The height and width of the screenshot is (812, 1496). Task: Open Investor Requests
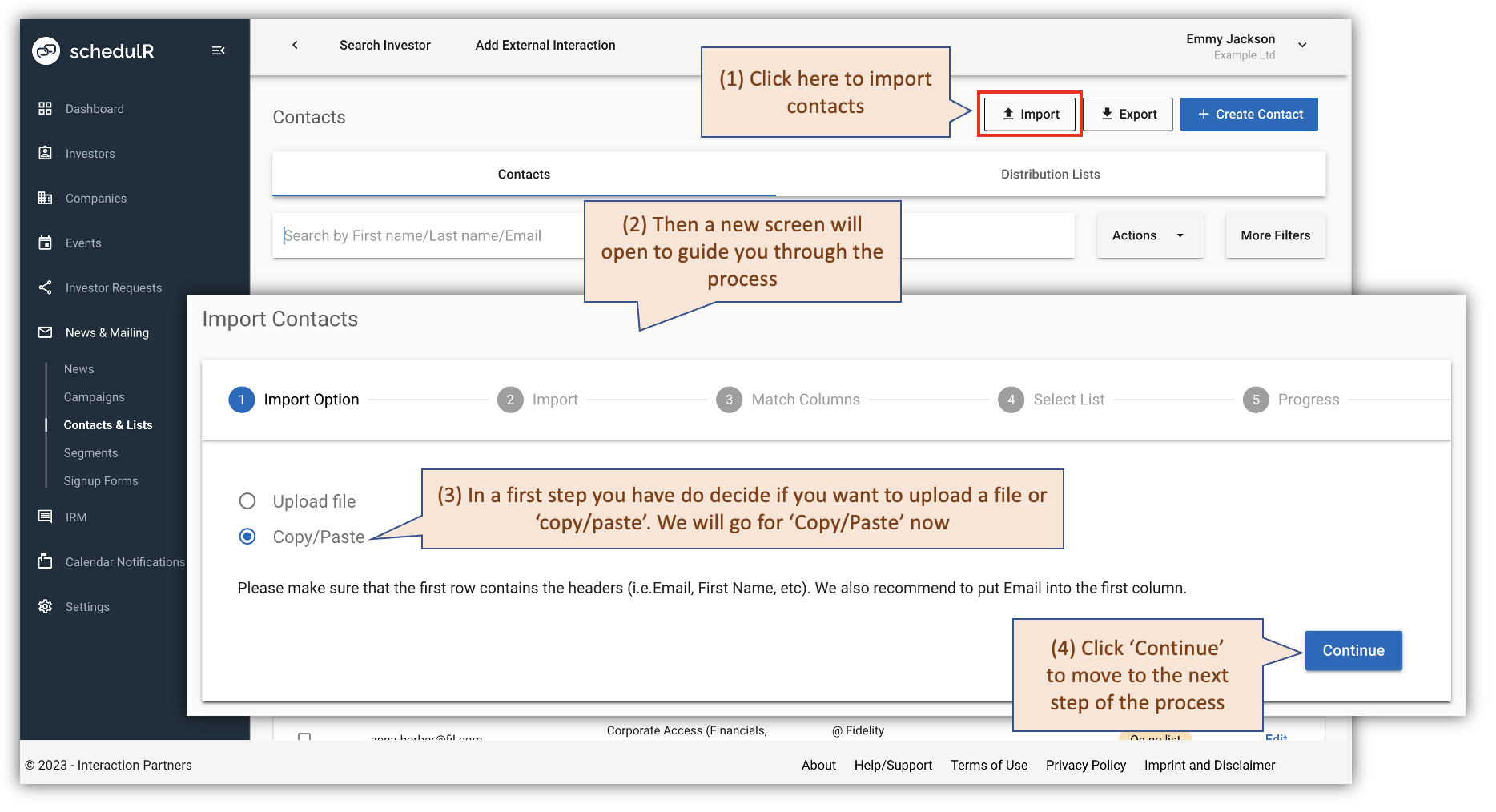[113, 287]
